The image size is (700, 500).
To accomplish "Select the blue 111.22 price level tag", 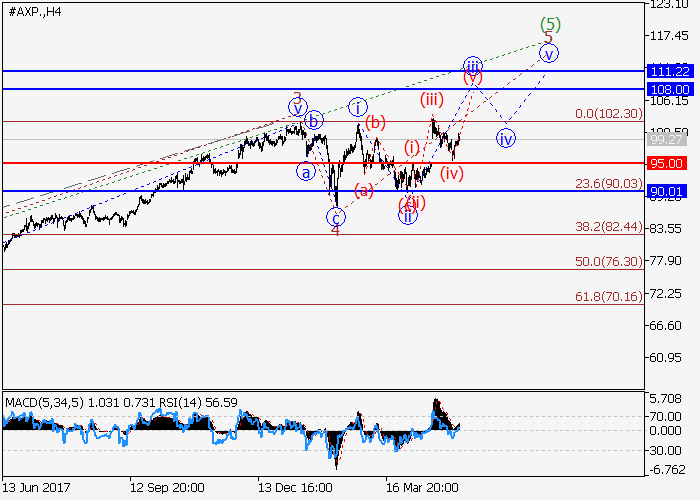I will click(671, 71).
